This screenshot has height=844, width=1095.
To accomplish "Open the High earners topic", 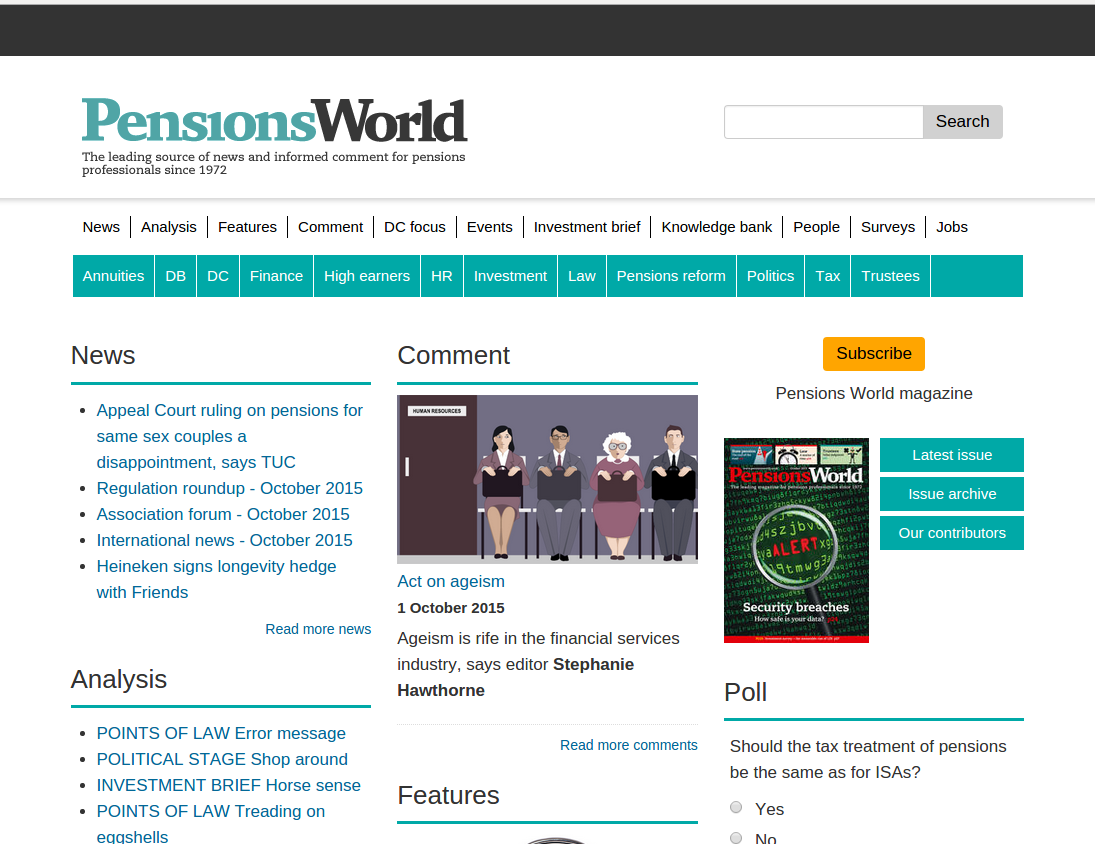I will tap(367, 276).
